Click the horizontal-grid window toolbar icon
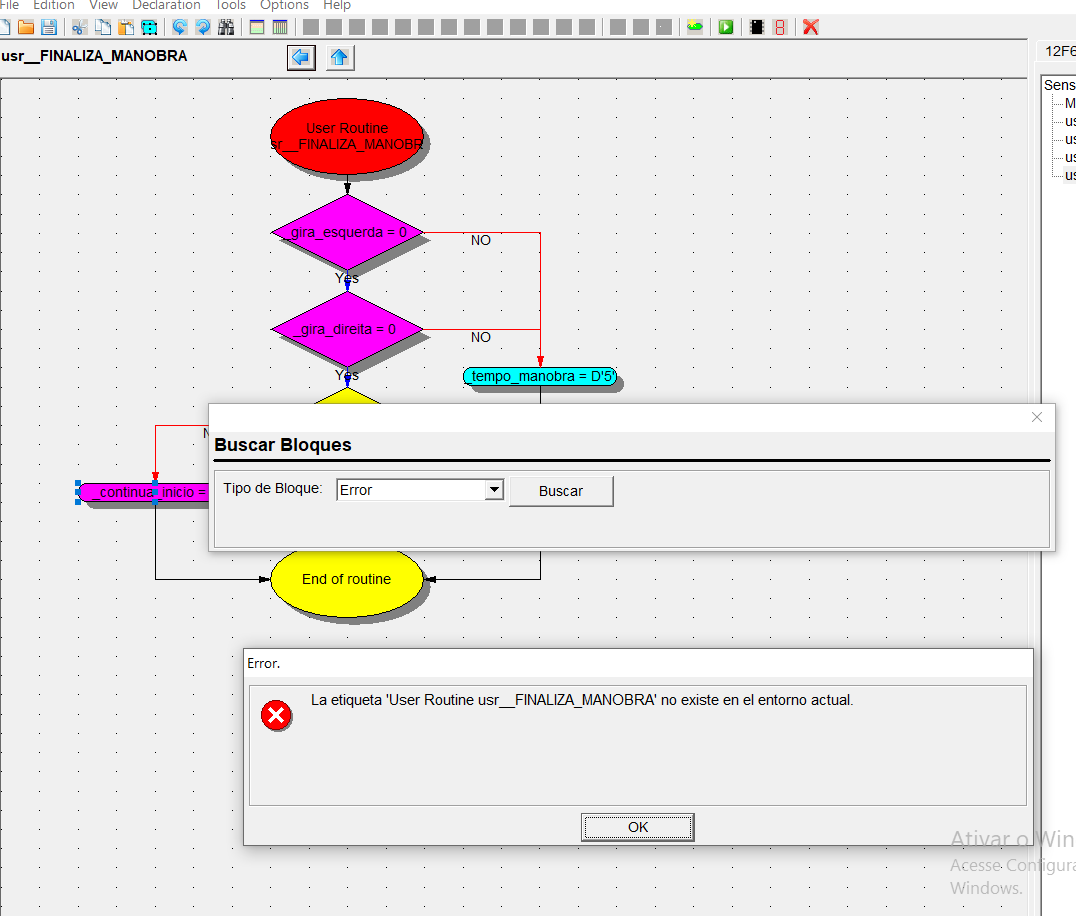Viewport: 1076px width, 916px height. click(x=257, y=27)
